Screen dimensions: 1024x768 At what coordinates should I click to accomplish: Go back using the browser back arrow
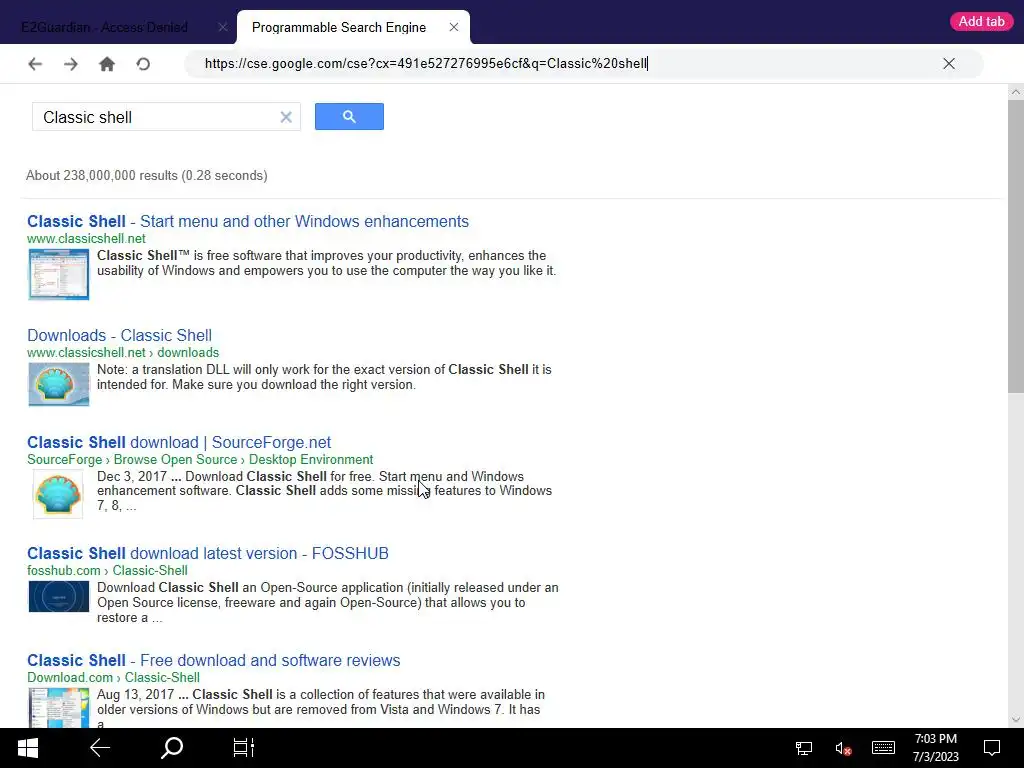(35, 63)
